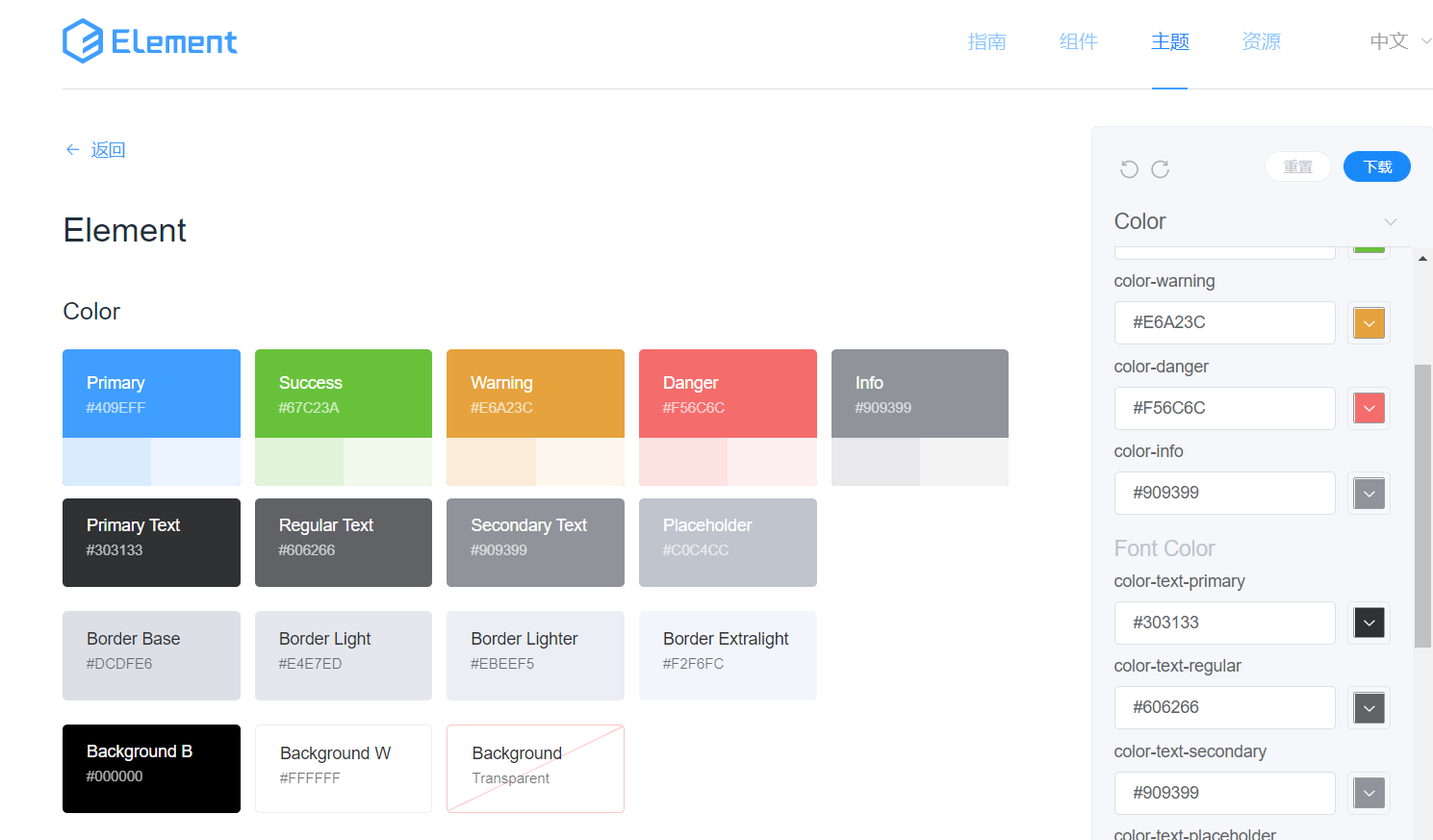Click the 'Font Color' section heading
This screenshot has height=840, width=1433.
1164,548
